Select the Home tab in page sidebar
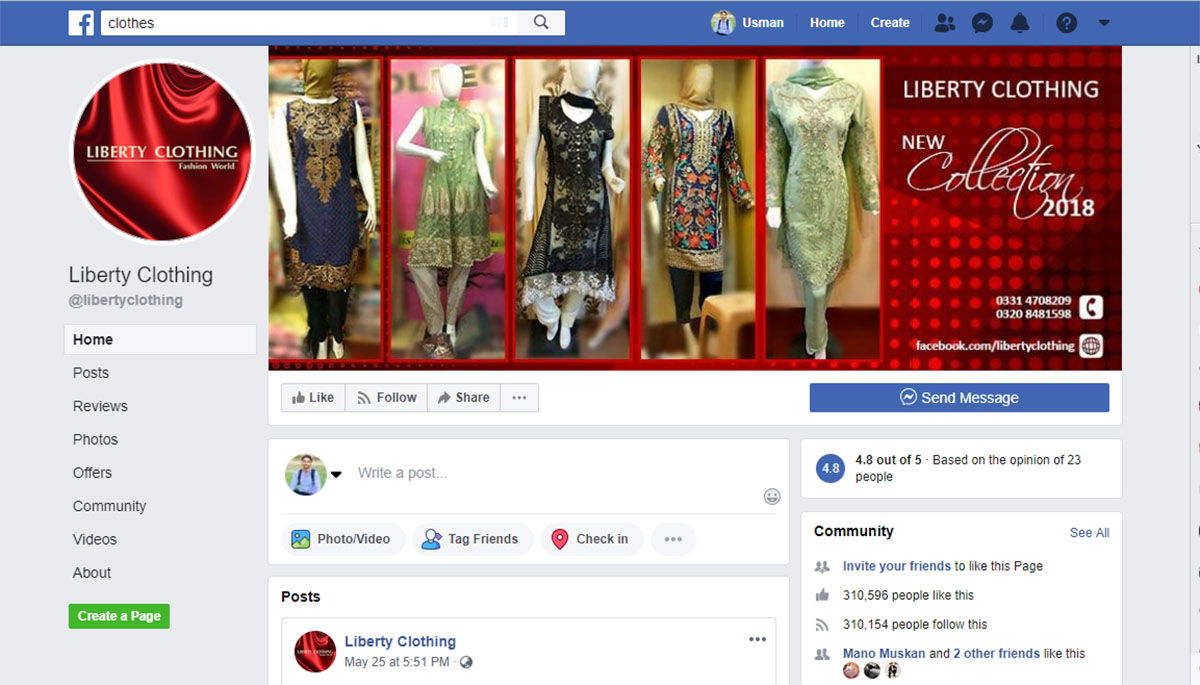Image resolution: width=1200 pixels, height=685 pixels. pyautogui.click(x=160, y=339)
